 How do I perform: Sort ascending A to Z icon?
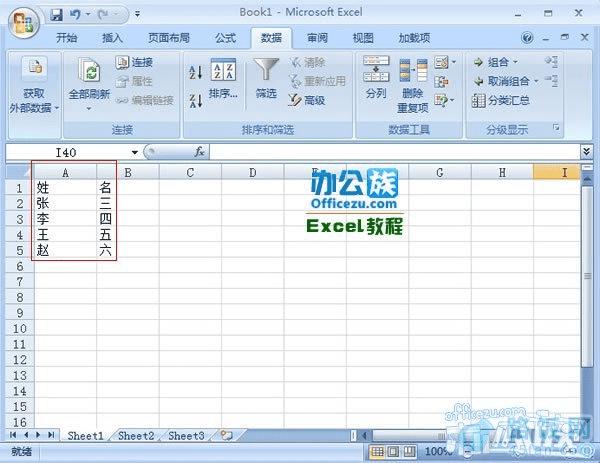(196, 72)
